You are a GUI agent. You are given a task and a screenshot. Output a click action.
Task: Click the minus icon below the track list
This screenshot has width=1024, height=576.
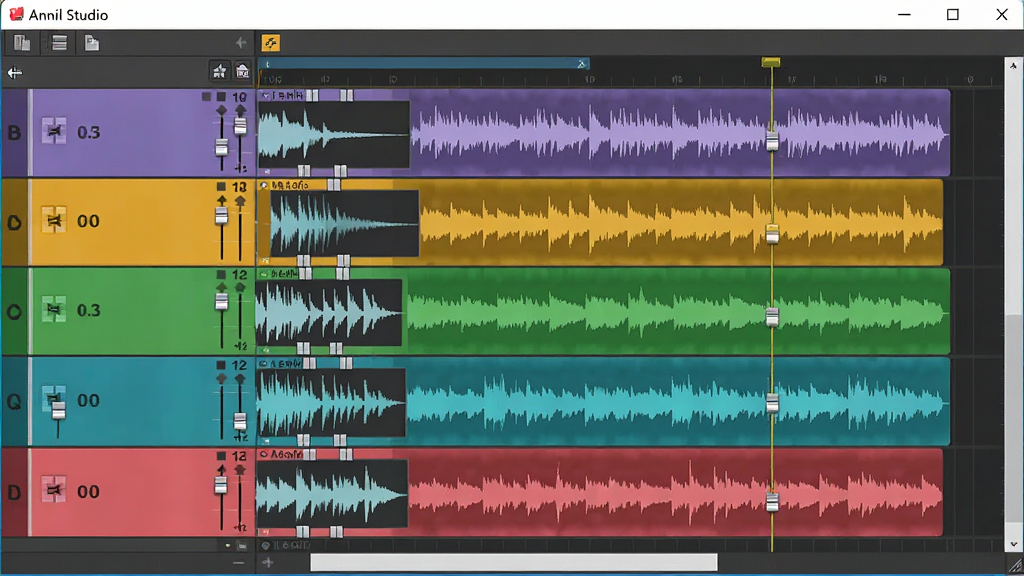[x=238, y=562]
